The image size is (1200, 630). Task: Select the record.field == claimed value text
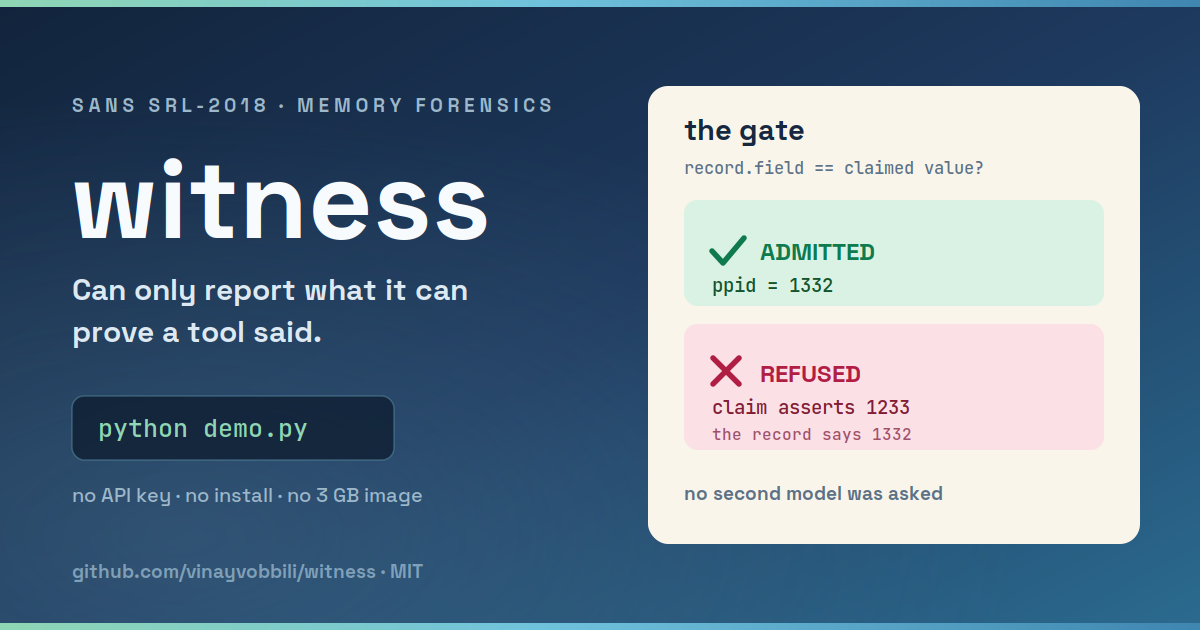[x=834, y=168]
